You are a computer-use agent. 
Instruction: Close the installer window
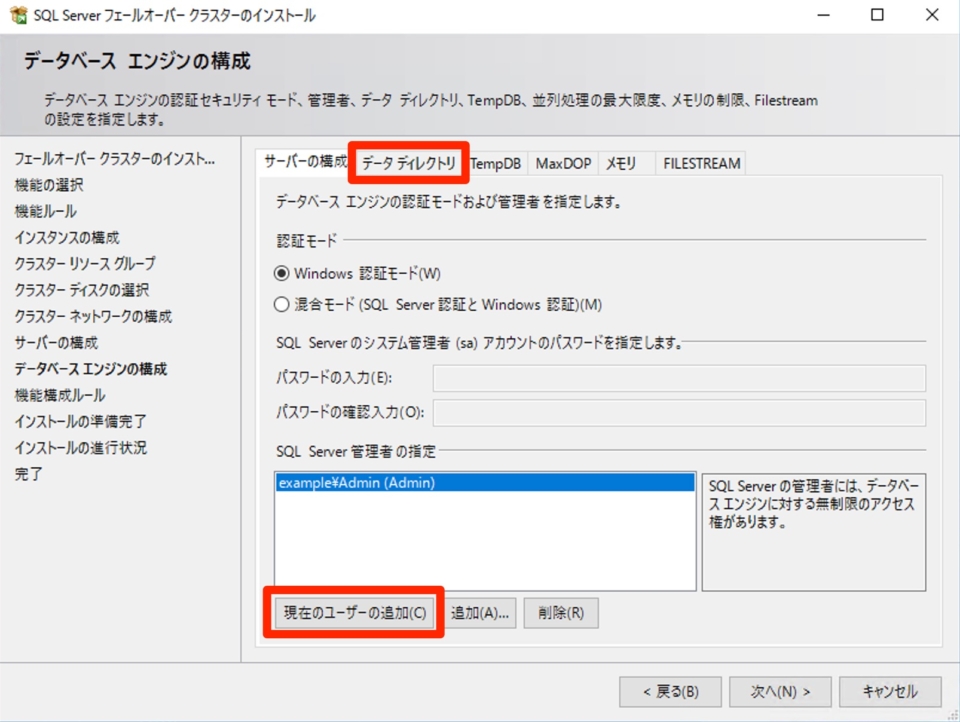[x=932, y=15]
